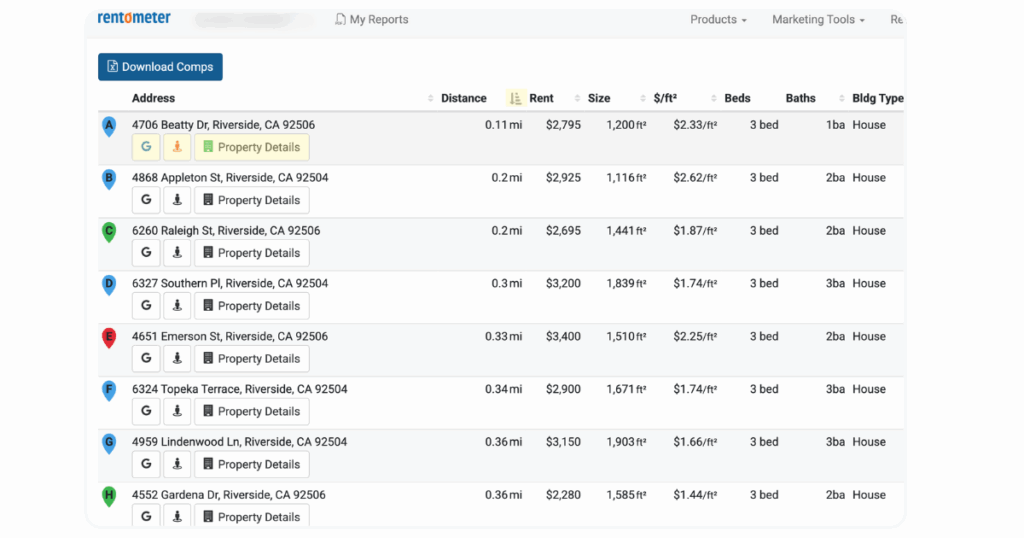Sort by the Address column header
This screenshot has height=538, width=1024.
[153, 98]
